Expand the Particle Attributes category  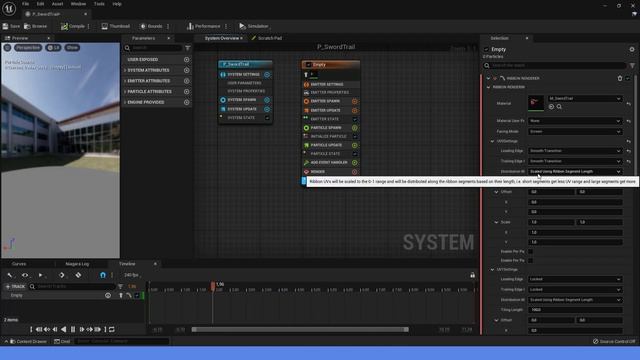pyautogui.click(x=125, y=91)
